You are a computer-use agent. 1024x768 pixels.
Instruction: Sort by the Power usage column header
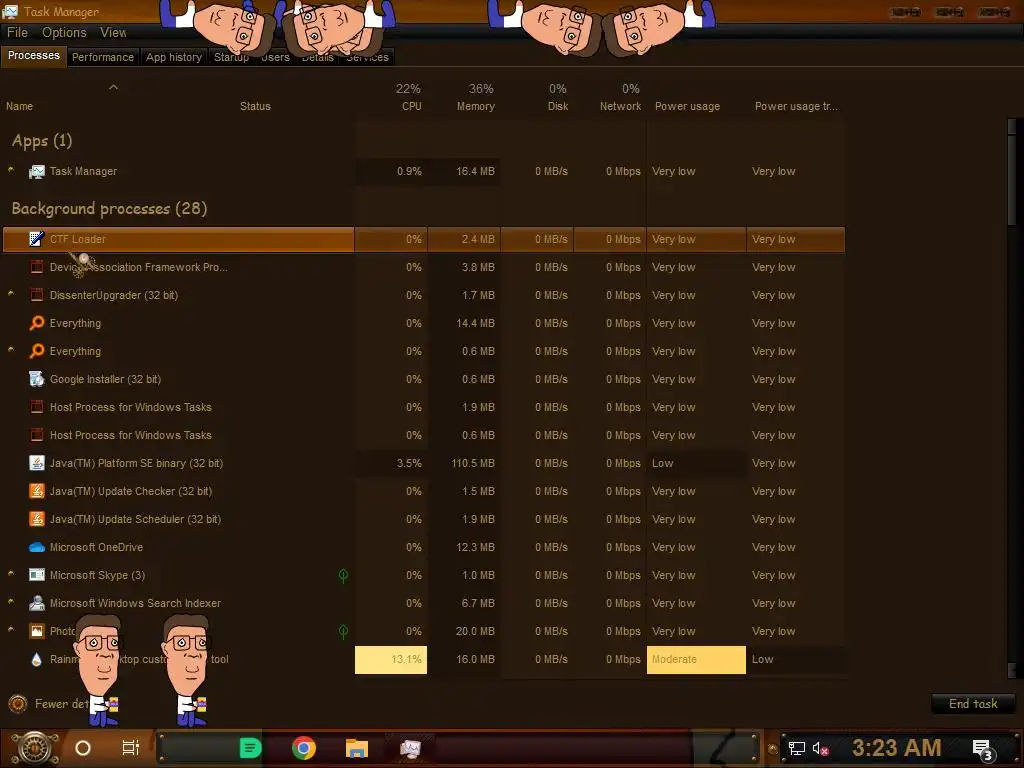687,106
